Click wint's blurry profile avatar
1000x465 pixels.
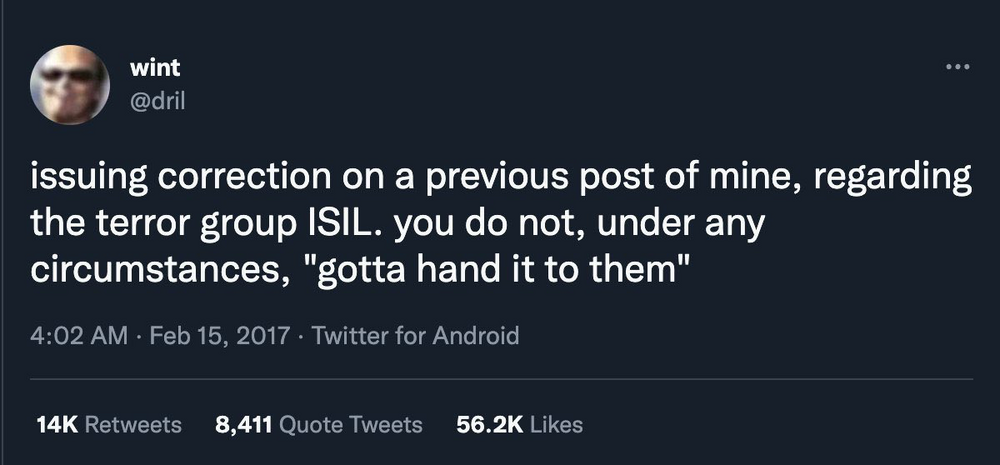pyautogui.click(x=71, y=85)
